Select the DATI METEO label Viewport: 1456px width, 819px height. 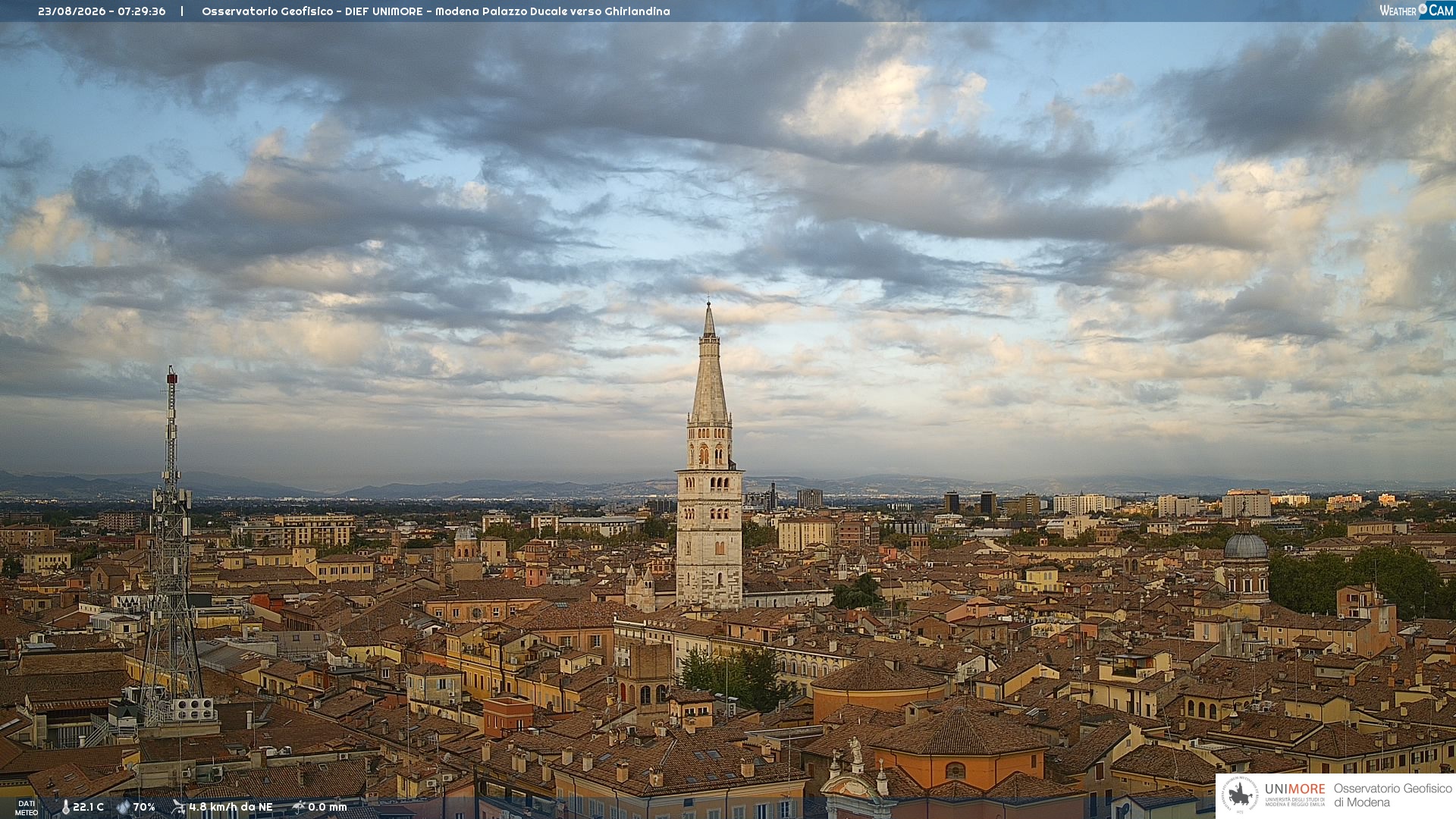click(27, 808)
